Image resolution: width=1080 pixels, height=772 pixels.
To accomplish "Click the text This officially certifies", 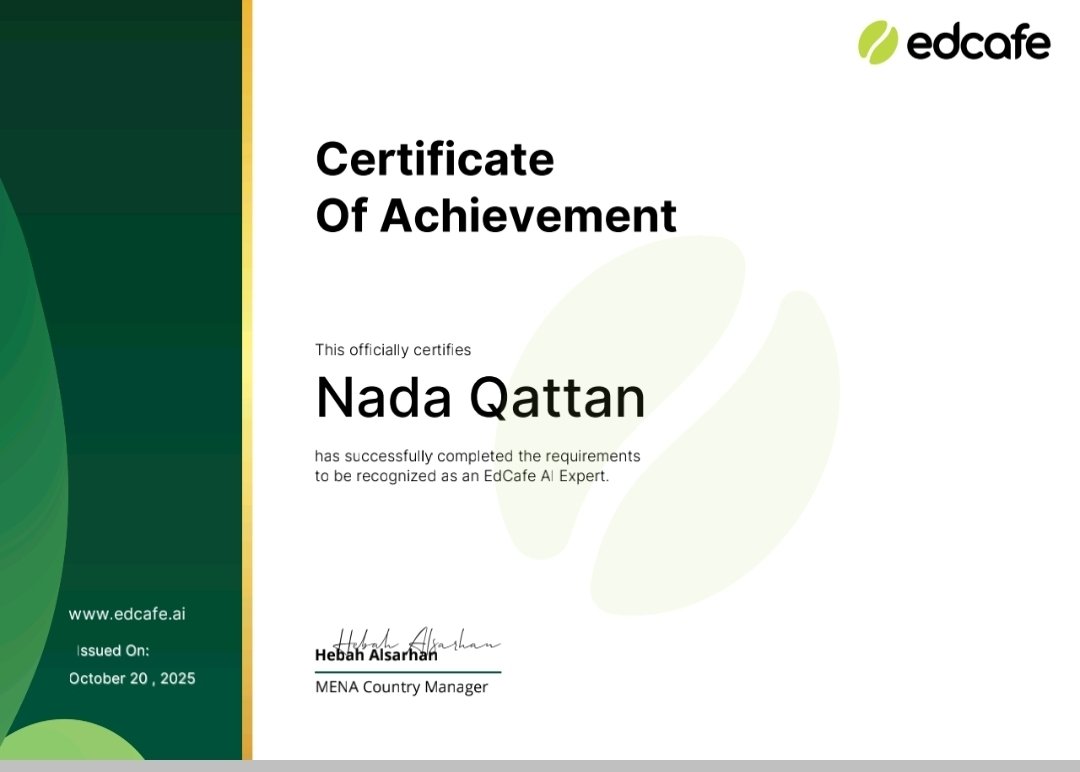I will tap(393, 350).
